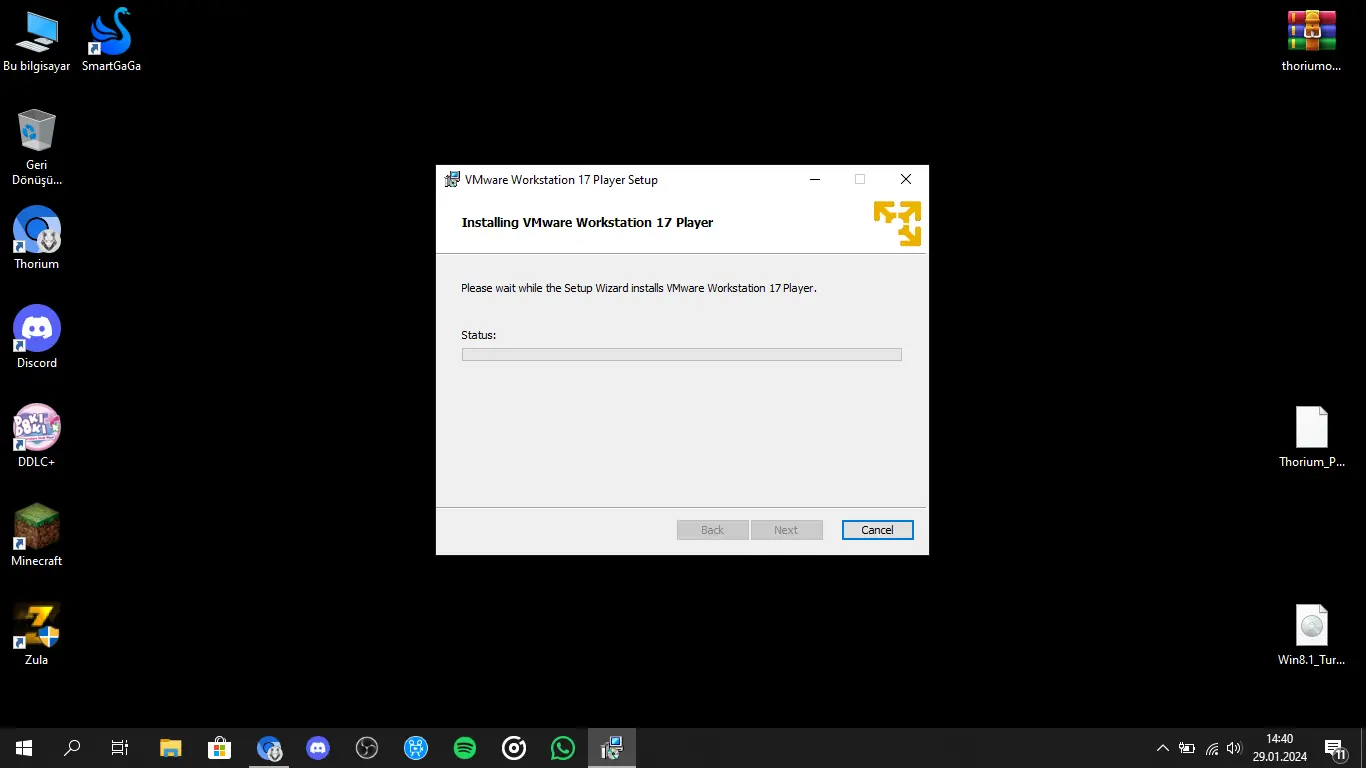Select the Geri Dönüşüm recycle bin icon
The width and height of the screenshot is (1366, 768).
(x=37, y=148)
